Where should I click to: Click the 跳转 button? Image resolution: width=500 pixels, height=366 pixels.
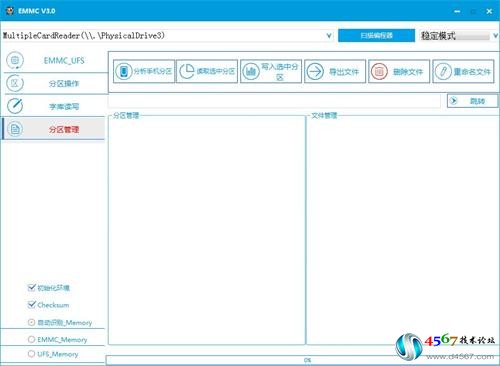(x=472, y=101)
